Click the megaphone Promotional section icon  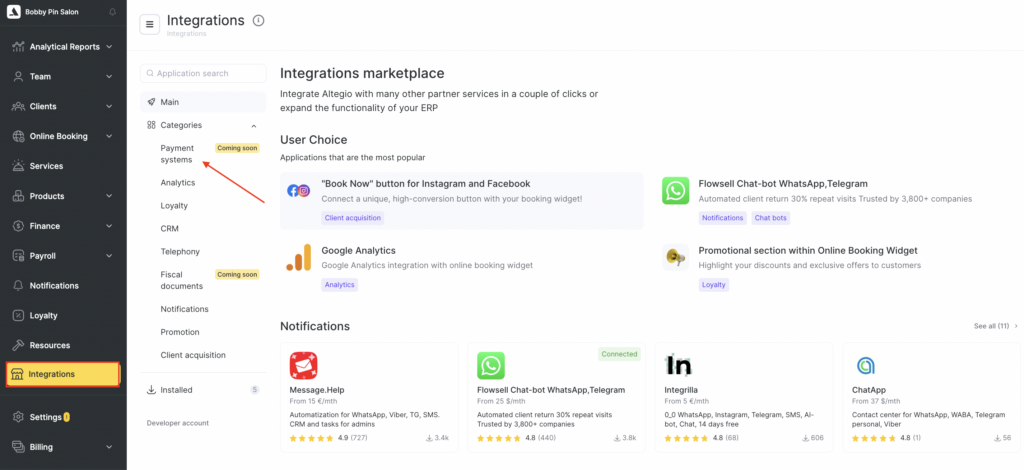(676, 258)
